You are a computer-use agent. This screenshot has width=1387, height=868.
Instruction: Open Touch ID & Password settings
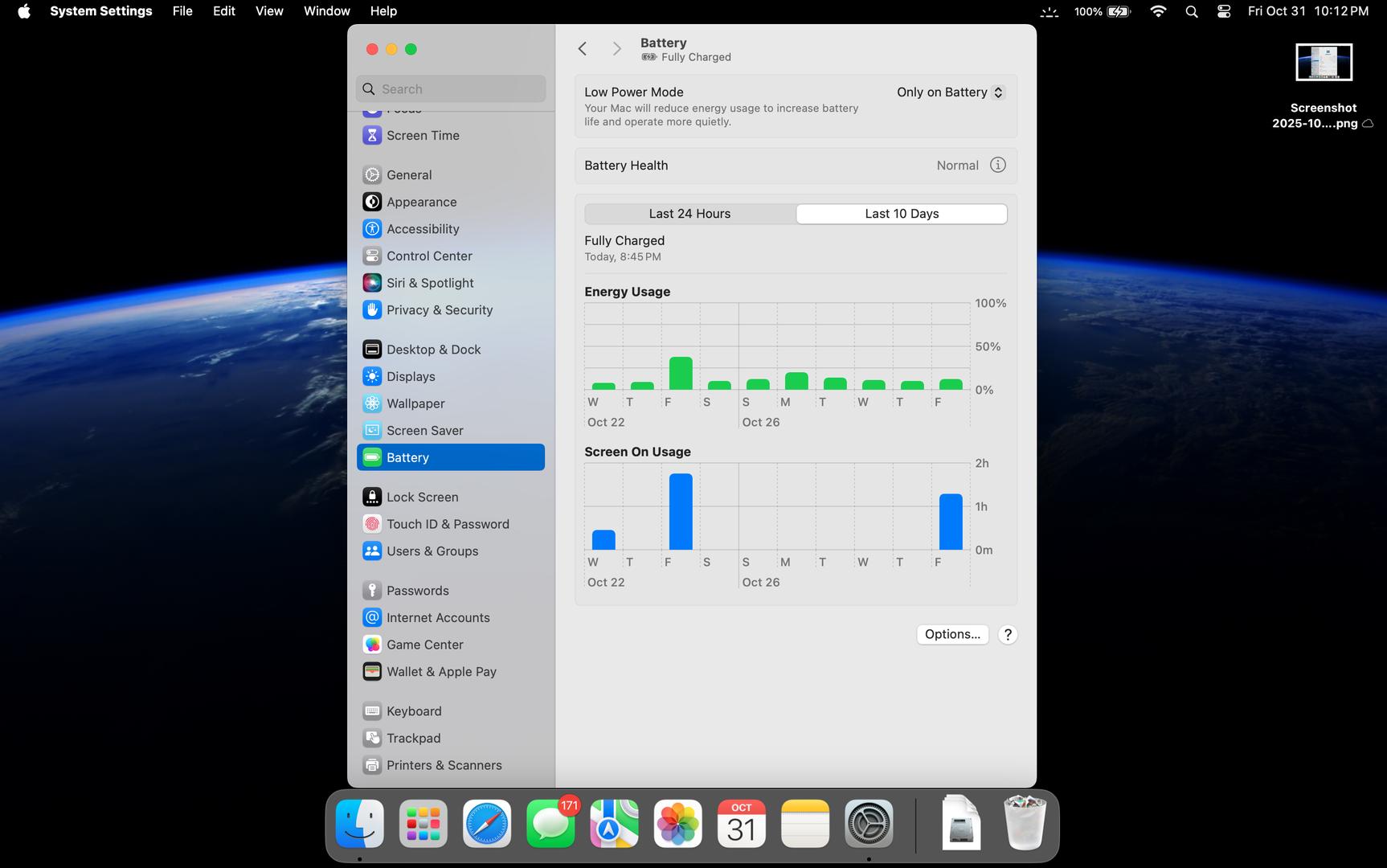(x=447, y=524)
